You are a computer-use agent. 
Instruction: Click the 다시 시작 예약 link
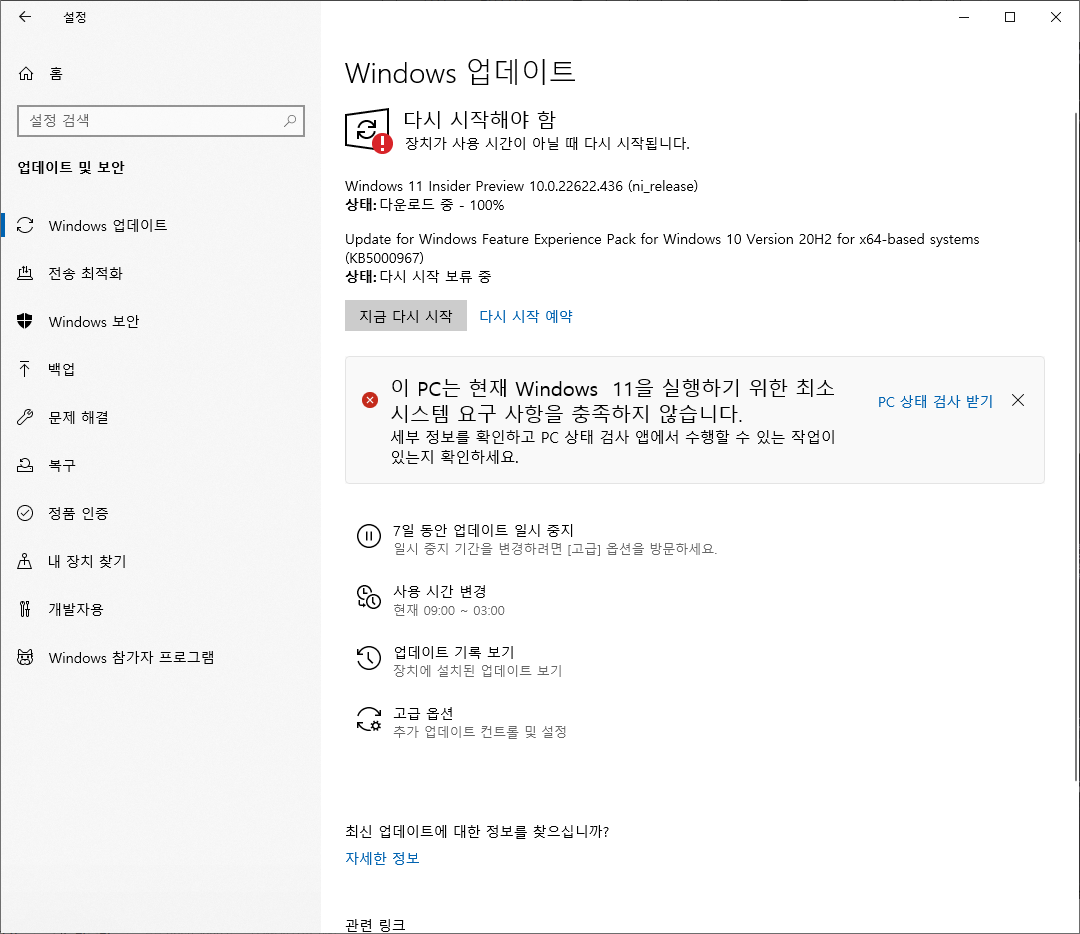click(x=526, y=316)
